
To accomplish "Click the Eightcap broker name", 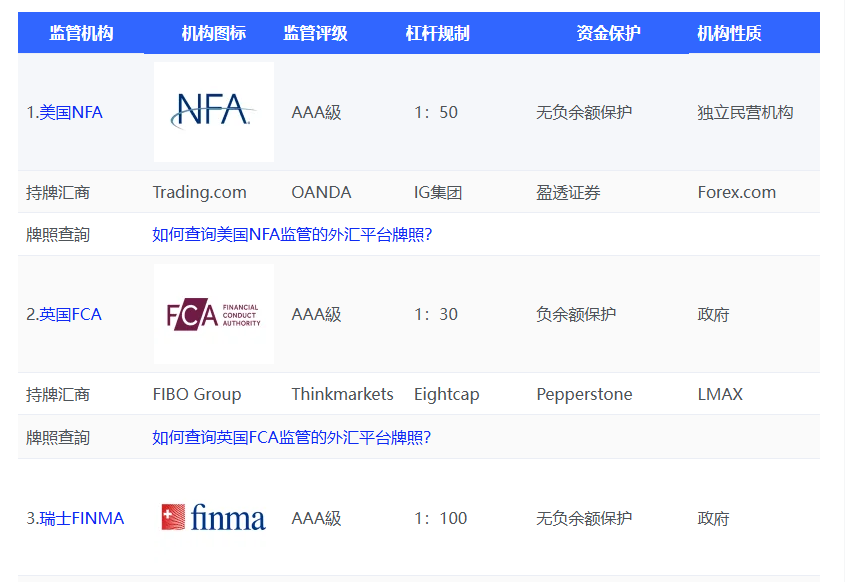I will click(446, 394).
